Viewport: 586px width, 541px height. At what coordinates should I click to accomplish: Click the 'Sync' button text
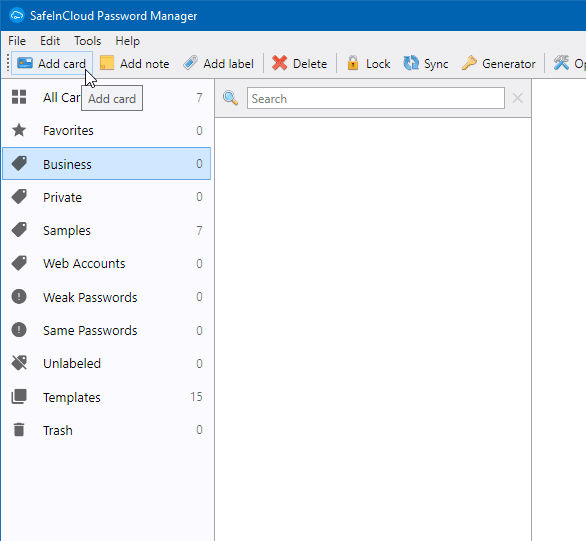pyautogui.click(x=436, y=64)
